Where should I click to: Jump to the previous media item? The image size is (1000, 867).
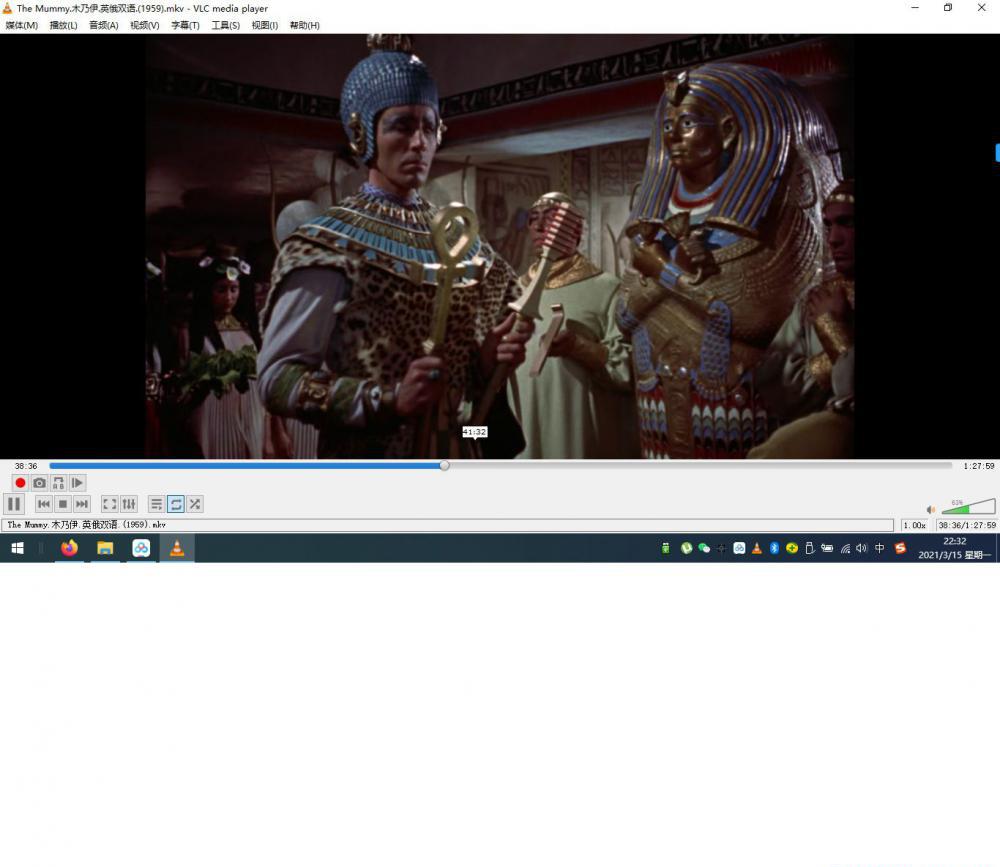(x=43, y=504)
